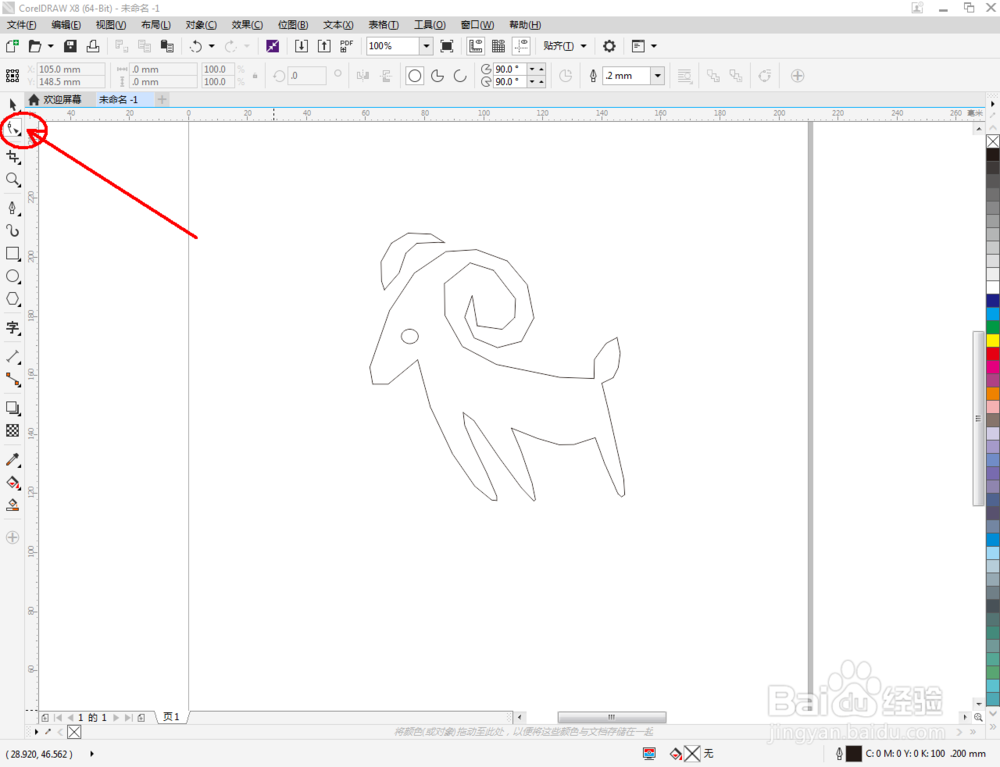
Task: Select the Rectangle tool
Action: click(x=13, y=254)
